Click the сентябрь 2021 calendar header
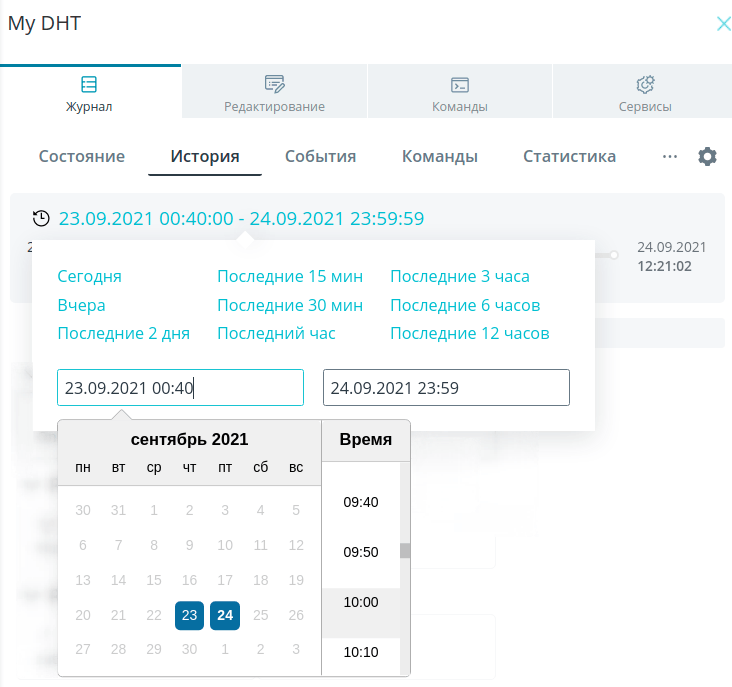Image resolution: width=732 pixels, height=687 pixels. pyautogui.click(x=190, y=439)
